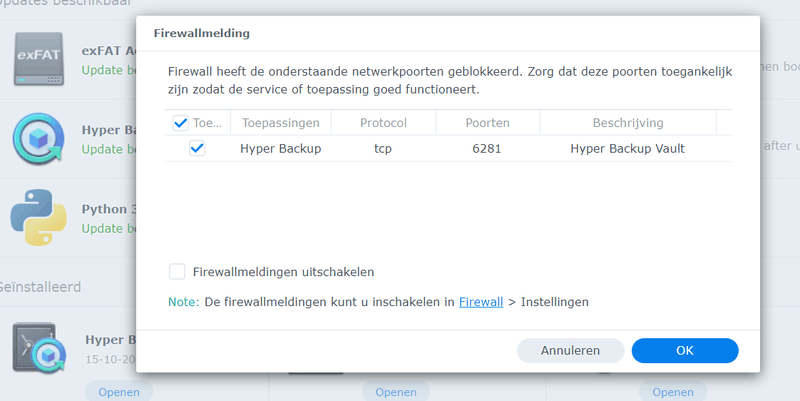The width and height of the screenshot is (800, 401).
Task: Click the Firewallmelding dialog title
Action: [x=202, y=33]
